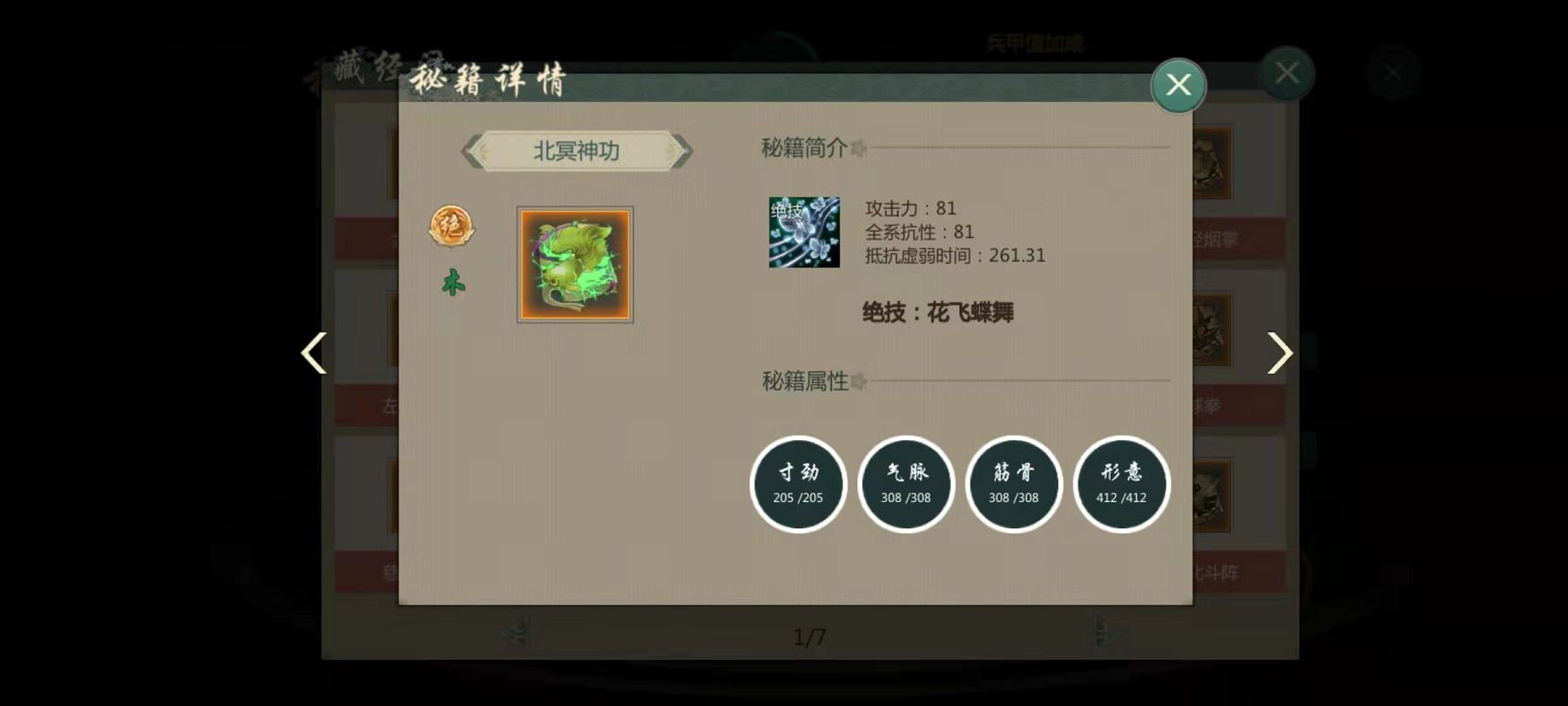Viewport: 1568px width, 706px height.
Task: Click the 绝技：花飞蝶舞 skill name text
Action: [x=938, y=312]
